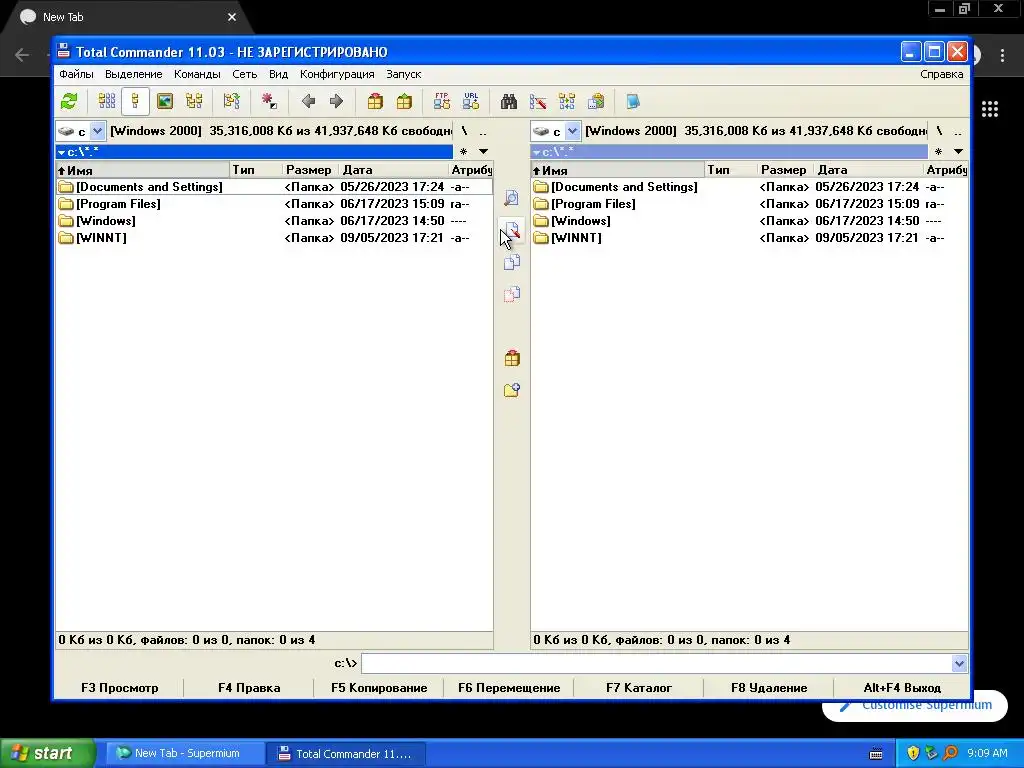
Task: Sort left panel by Размер column header
Action: pyautogui.click(x=310, y=170)
